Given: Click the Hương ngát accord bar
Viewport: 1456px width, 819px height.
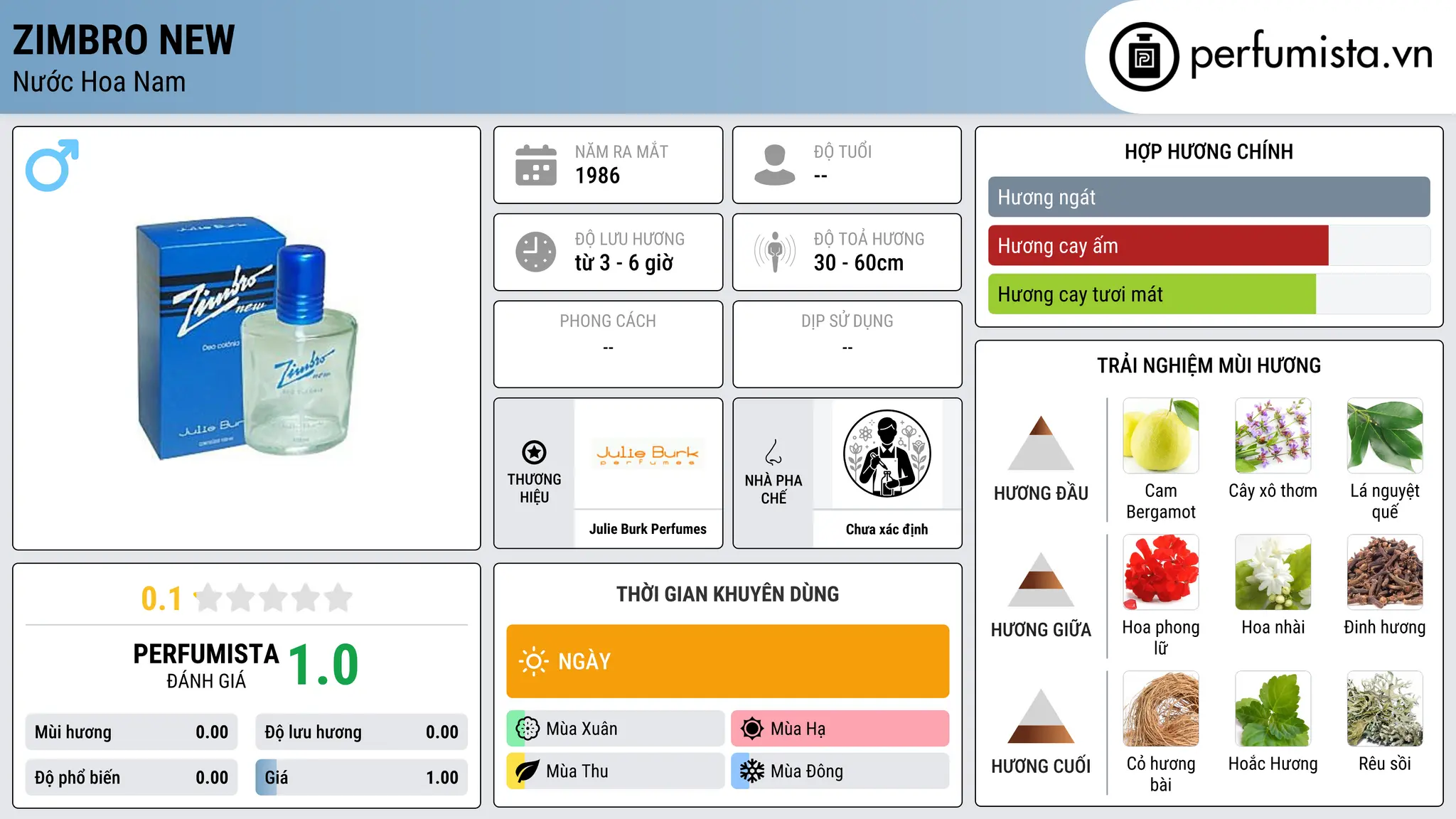Looking at the screenshot, I should 1209,197.
